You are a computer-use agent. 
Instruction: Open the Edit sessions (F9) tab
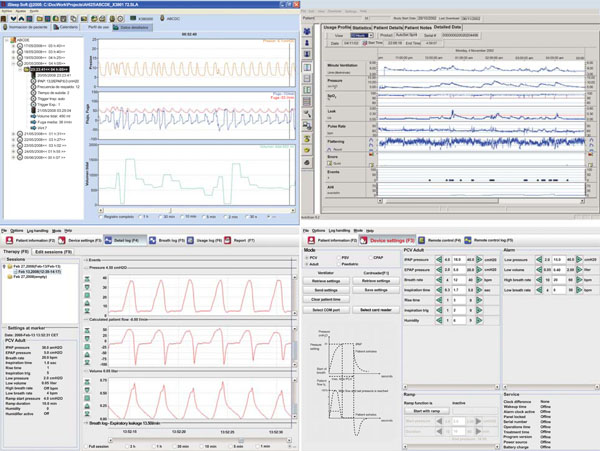pos(53,252)
